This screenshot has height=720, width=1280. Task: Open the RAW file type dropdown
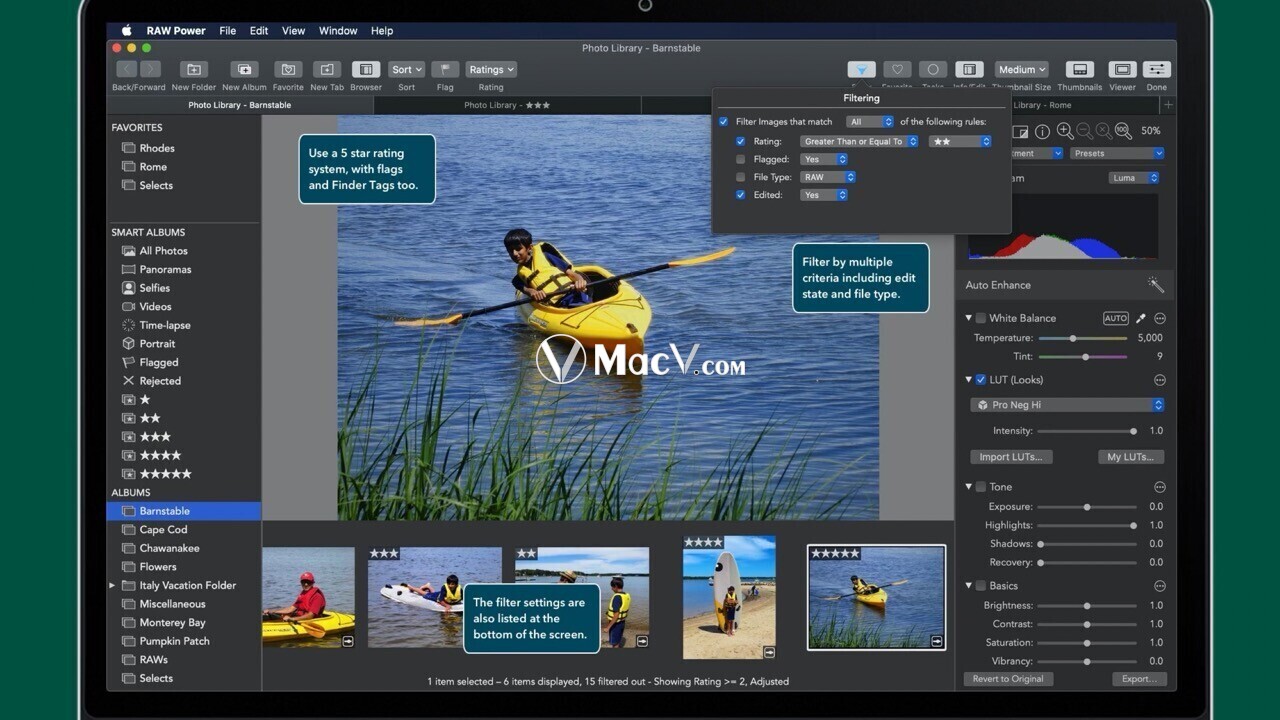828,177
